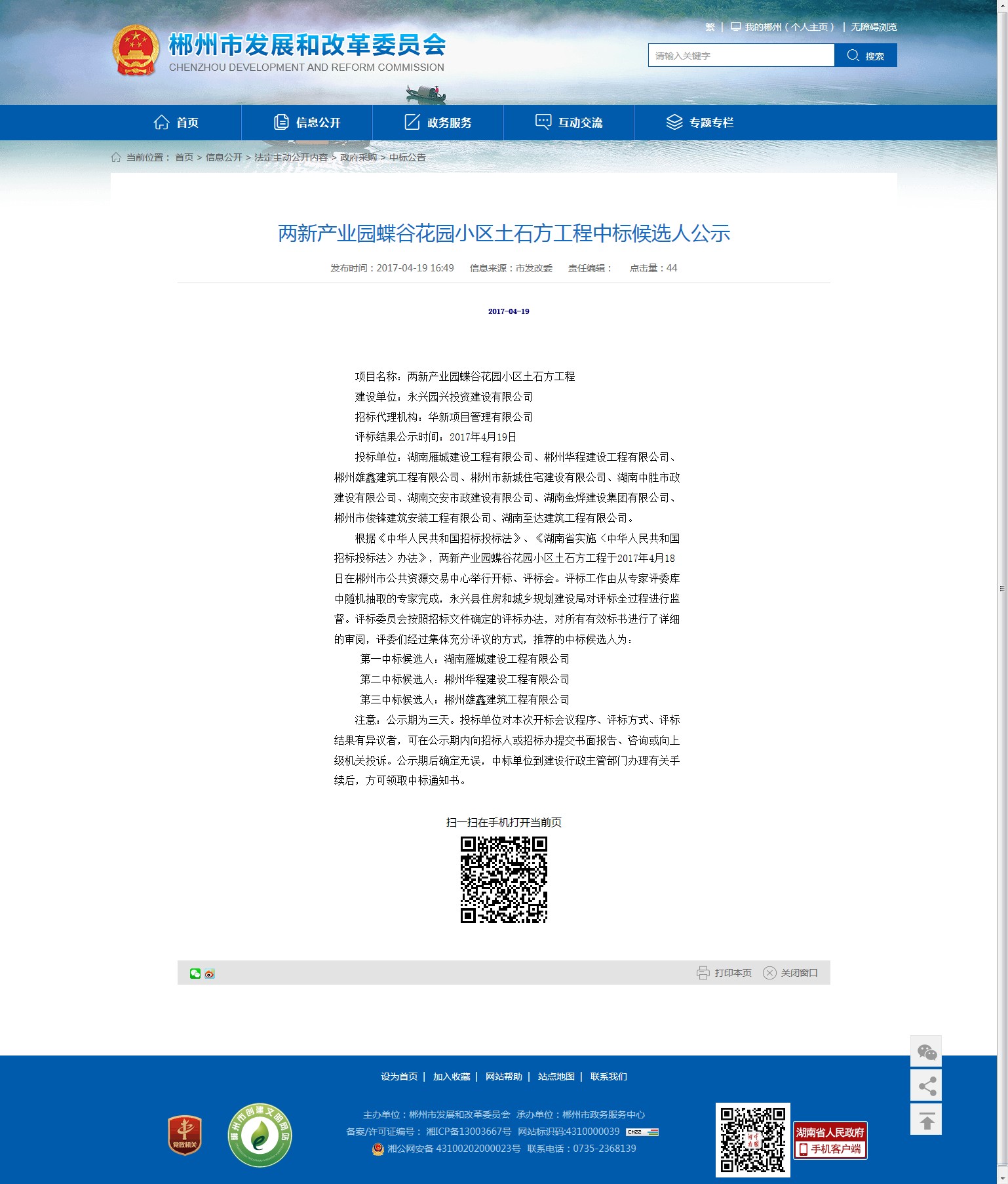Click the 搜索 search button
The height and width of the screenshot is (1184, 1008).
866,55
